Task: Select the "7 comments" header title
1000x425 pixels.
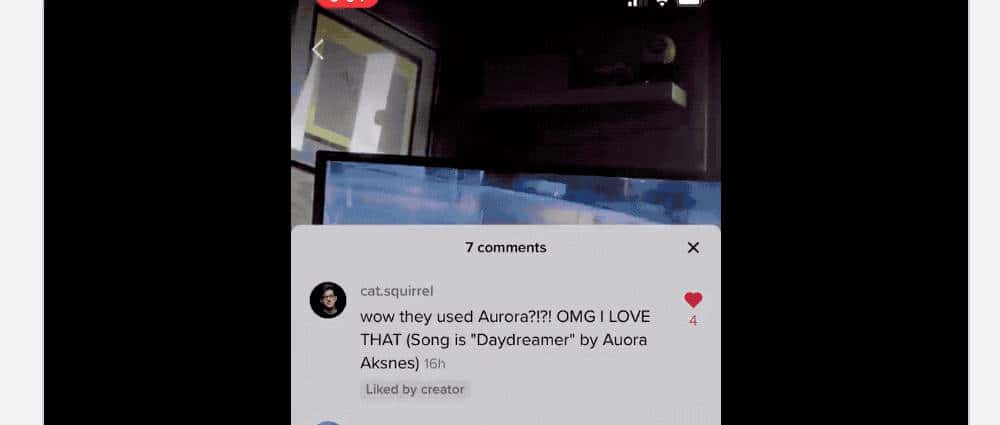Action: [506, 248]
